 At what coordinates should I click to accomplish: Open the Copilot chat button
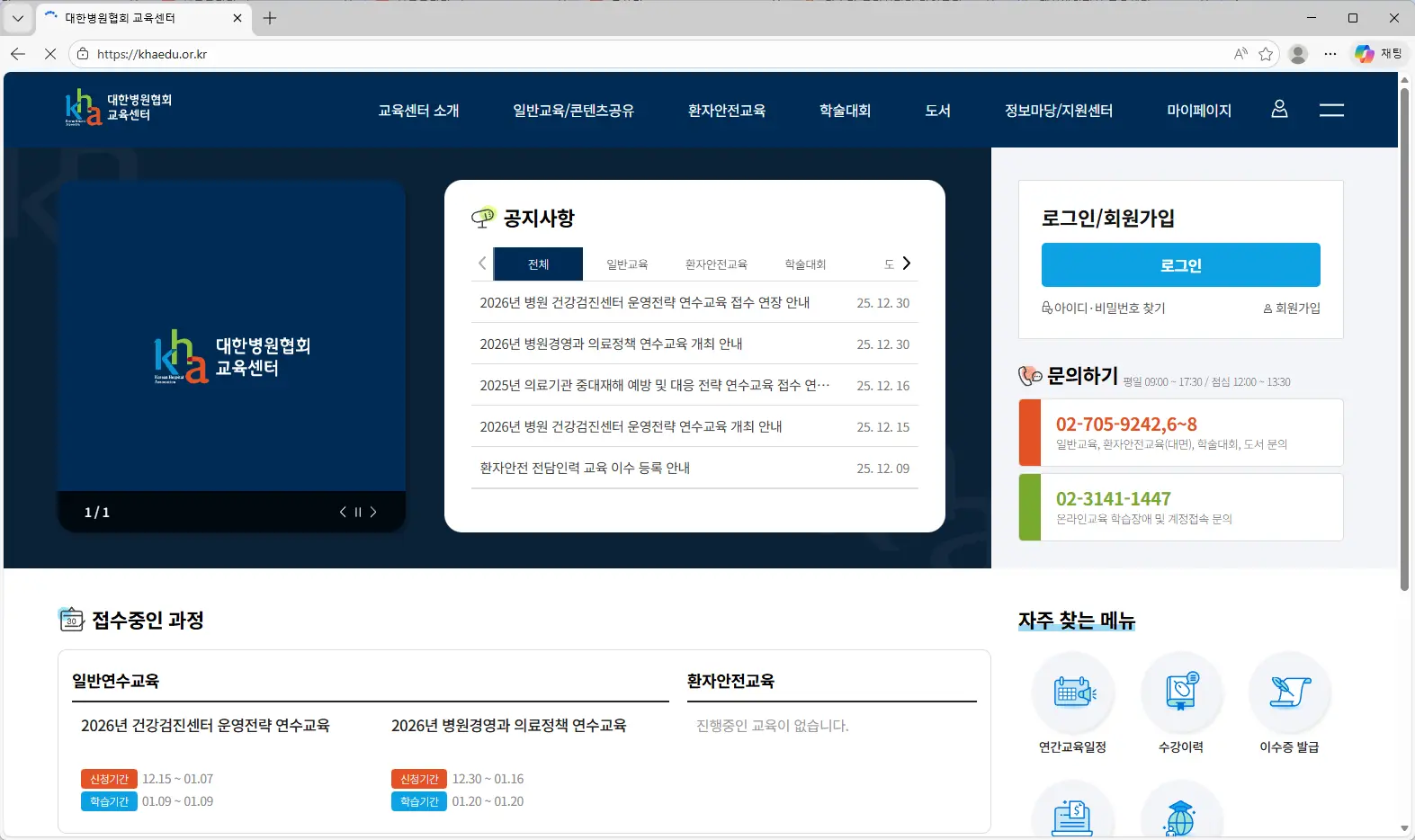point(1379,54)
